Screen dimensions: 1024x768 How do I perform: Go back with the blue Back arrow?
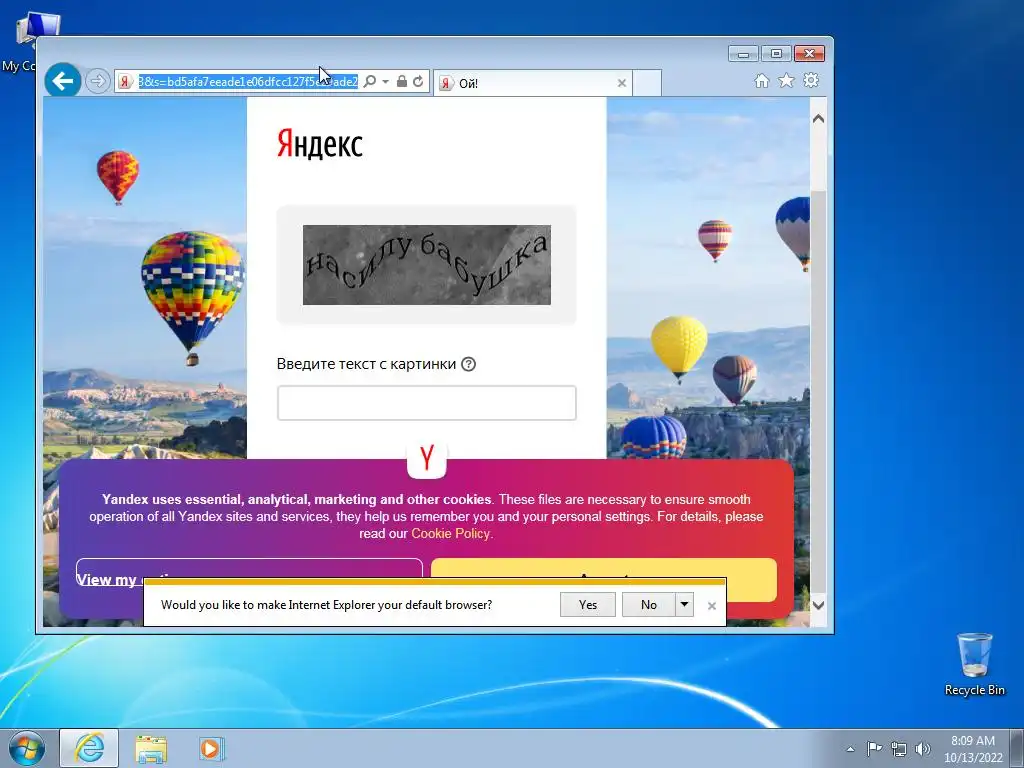63,81
